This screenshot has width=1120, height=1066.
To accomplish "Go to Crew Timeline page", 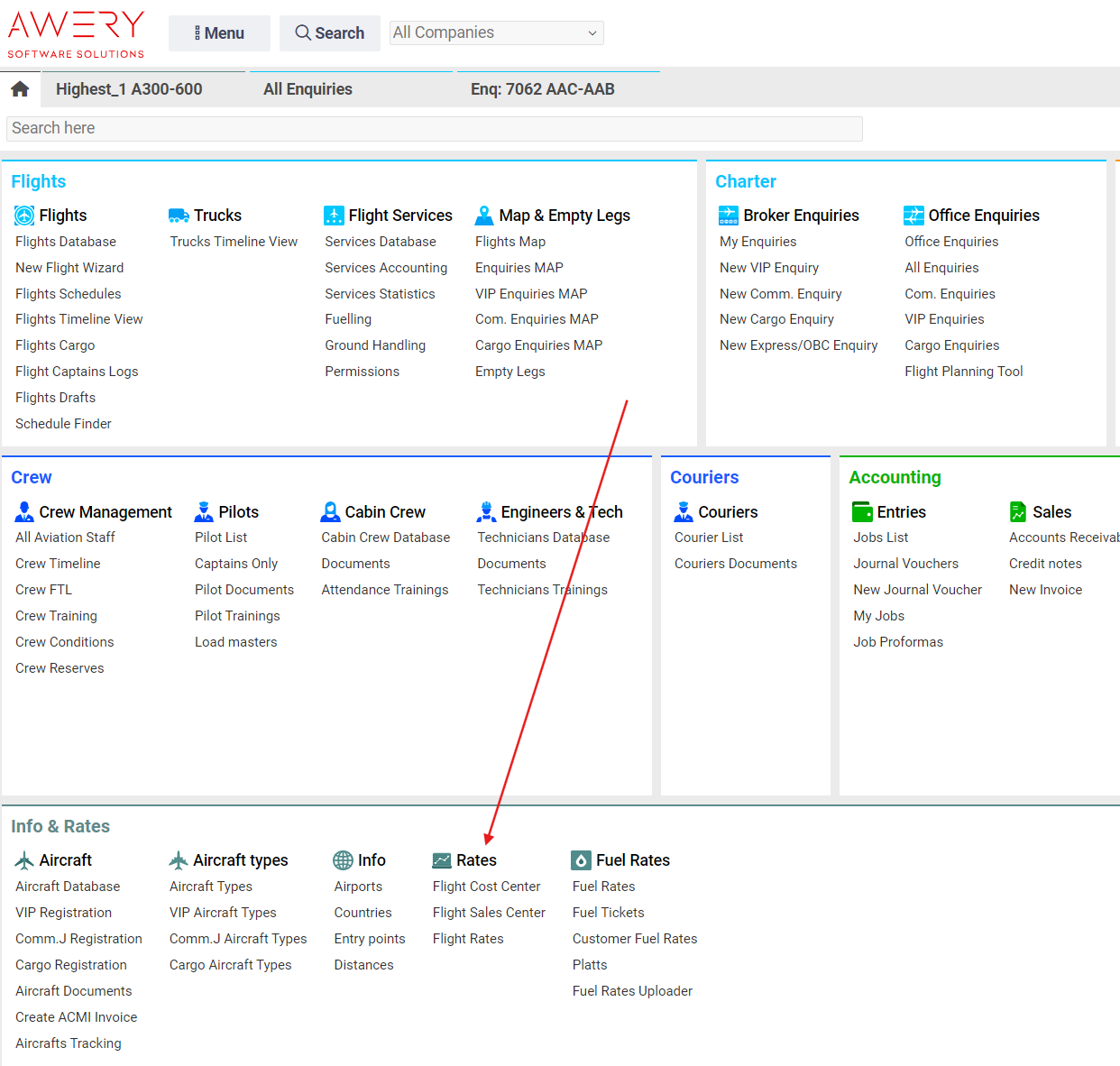I will pos(58,564).
